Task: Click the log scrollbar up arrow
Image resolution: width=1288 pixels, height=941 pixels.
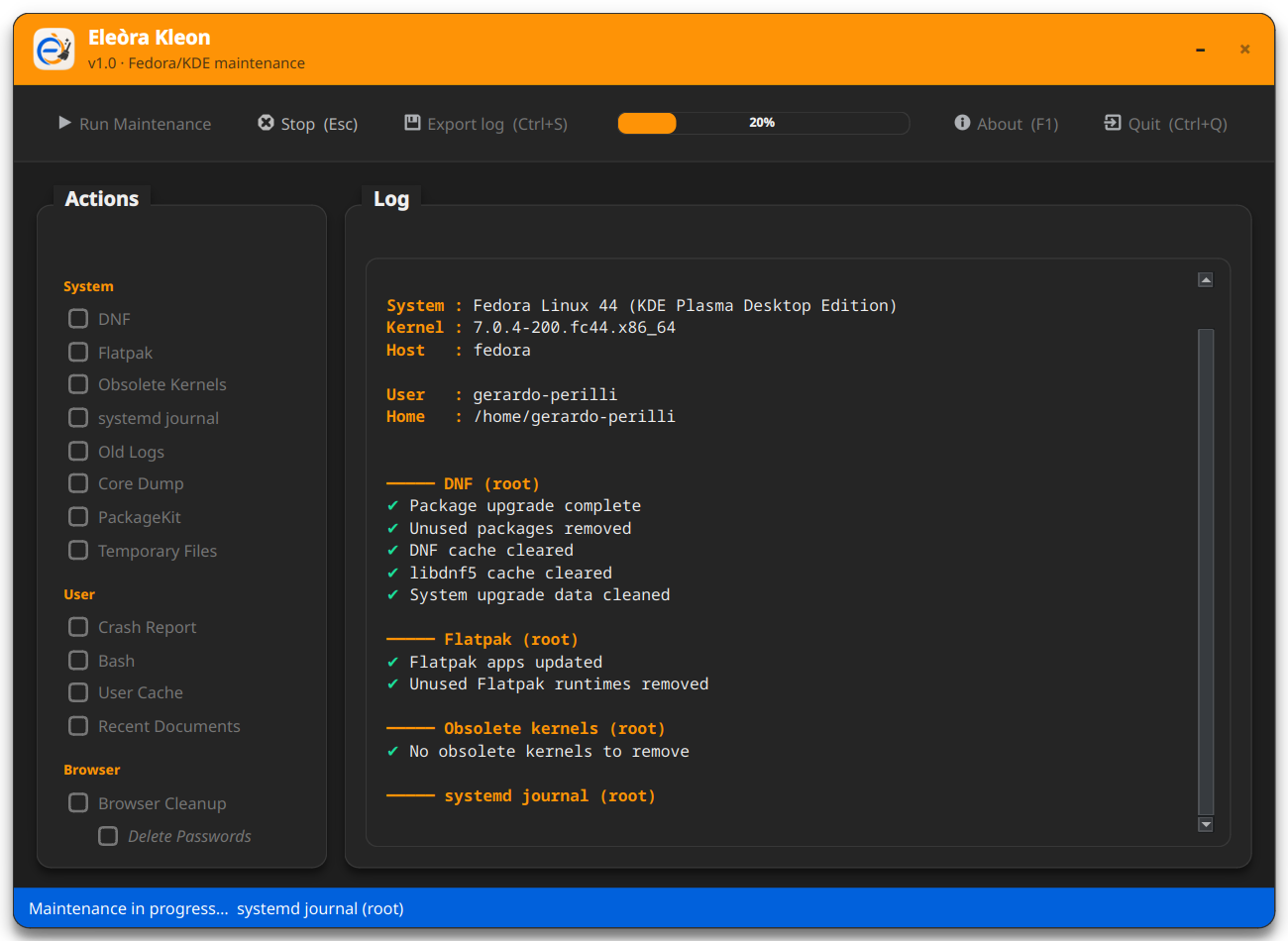Action: coord(1206,280)
